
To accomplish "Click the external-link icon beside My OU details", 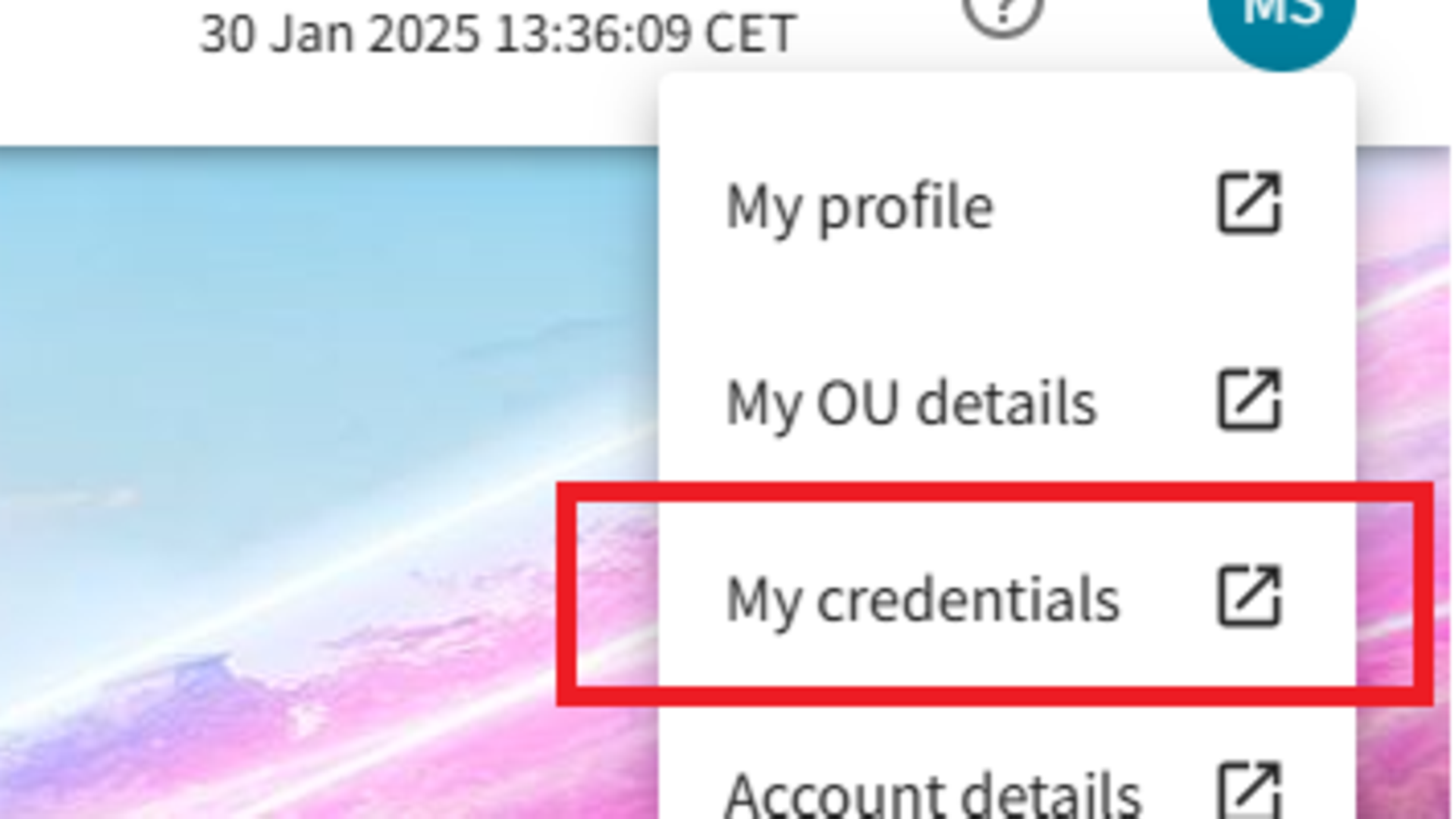I will [x=1249, y=400].
